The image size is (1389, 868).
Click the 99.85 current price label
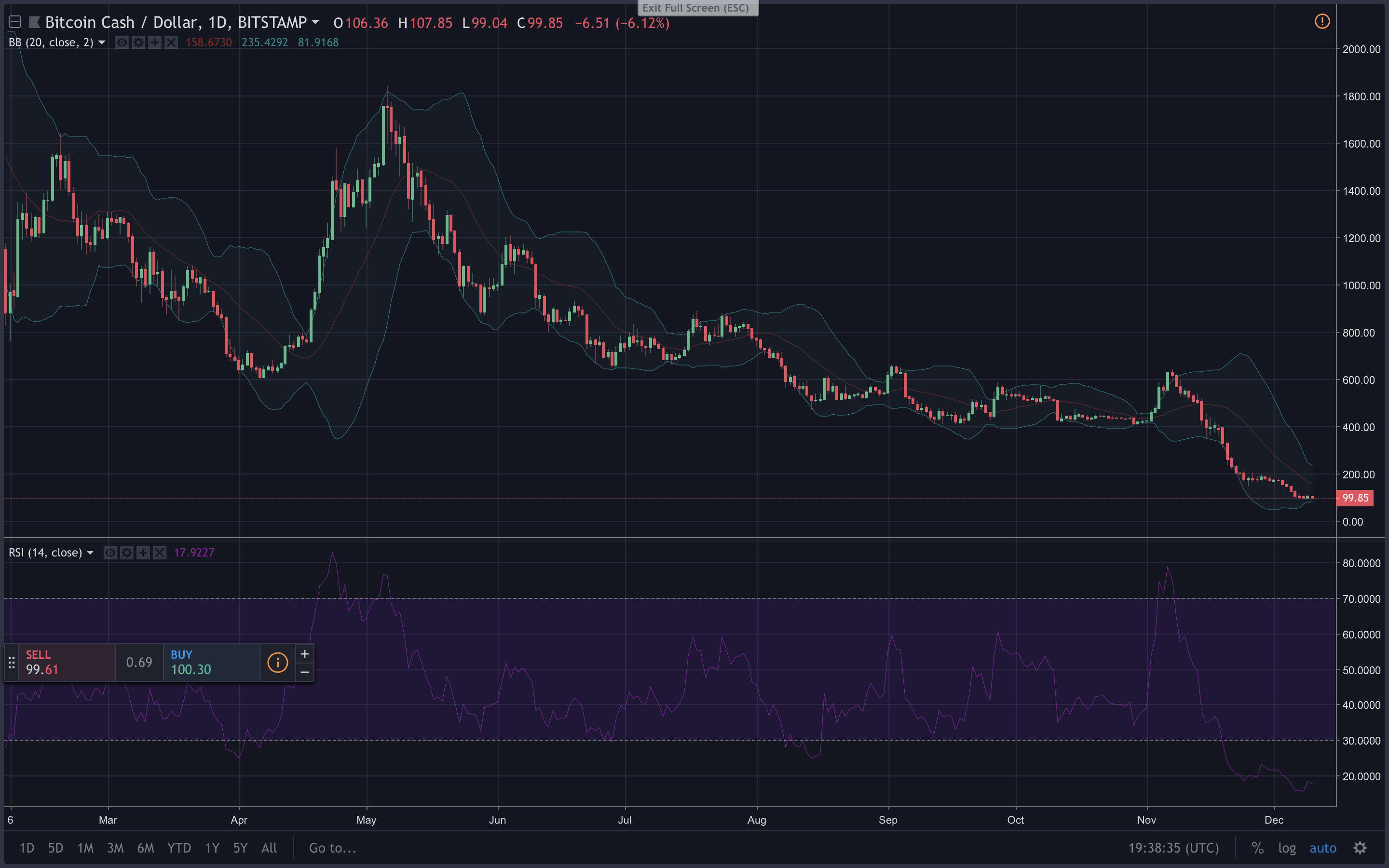(1355, 498)
